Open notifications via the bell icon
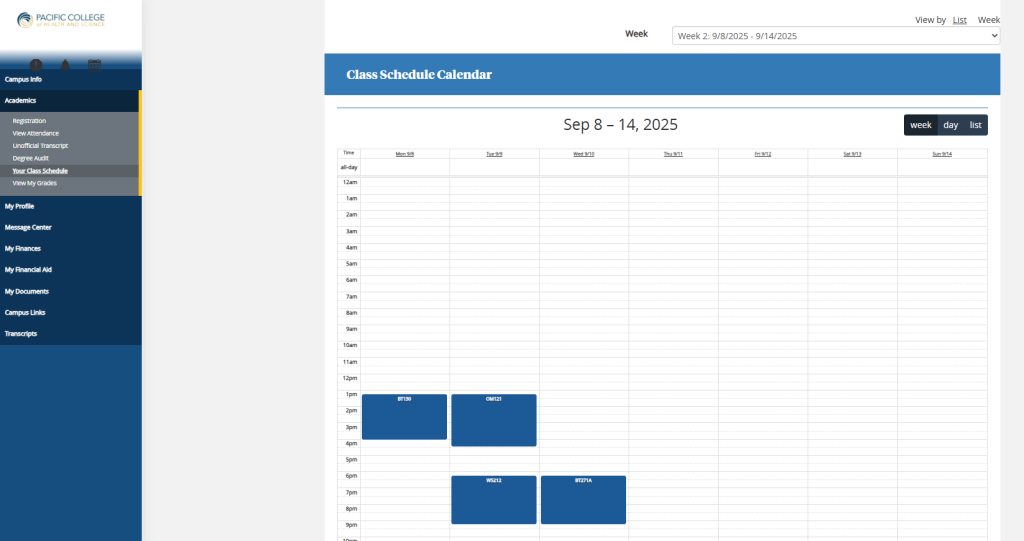The image size is (1024, 541). point(65,66)
